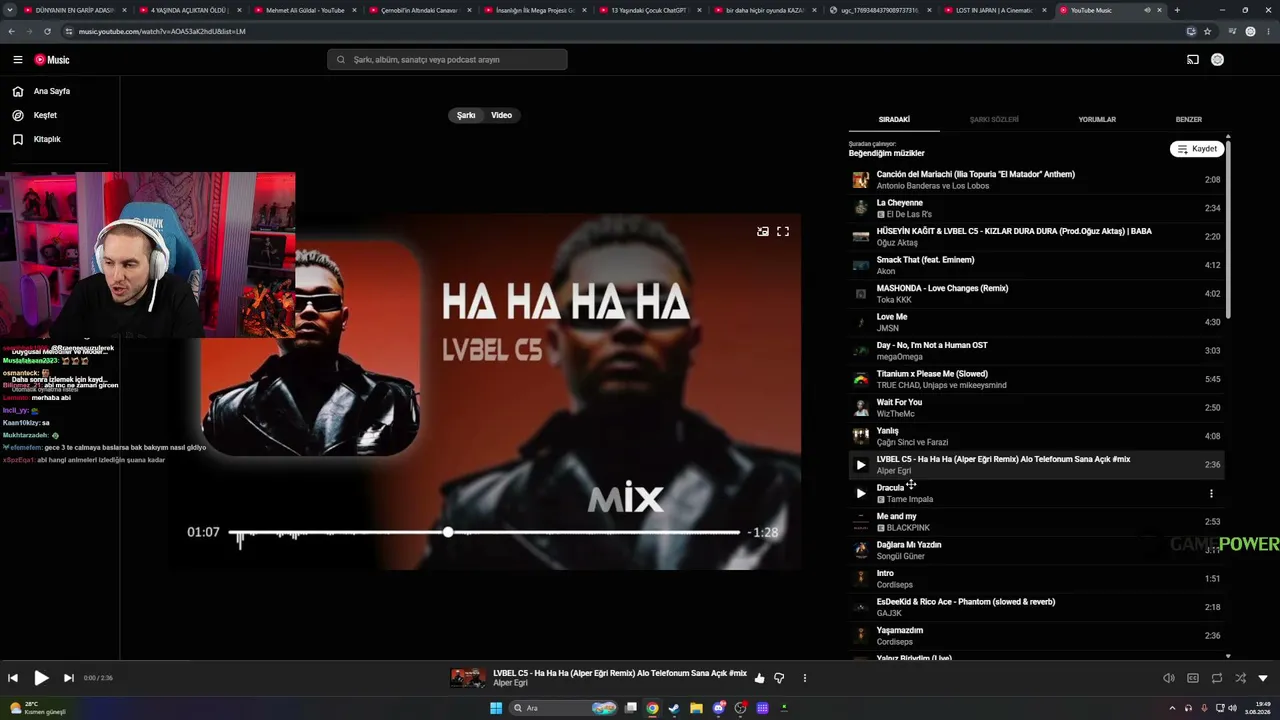Like the current song
Viewport: 1280px width, 720px height.
[759, 678]
